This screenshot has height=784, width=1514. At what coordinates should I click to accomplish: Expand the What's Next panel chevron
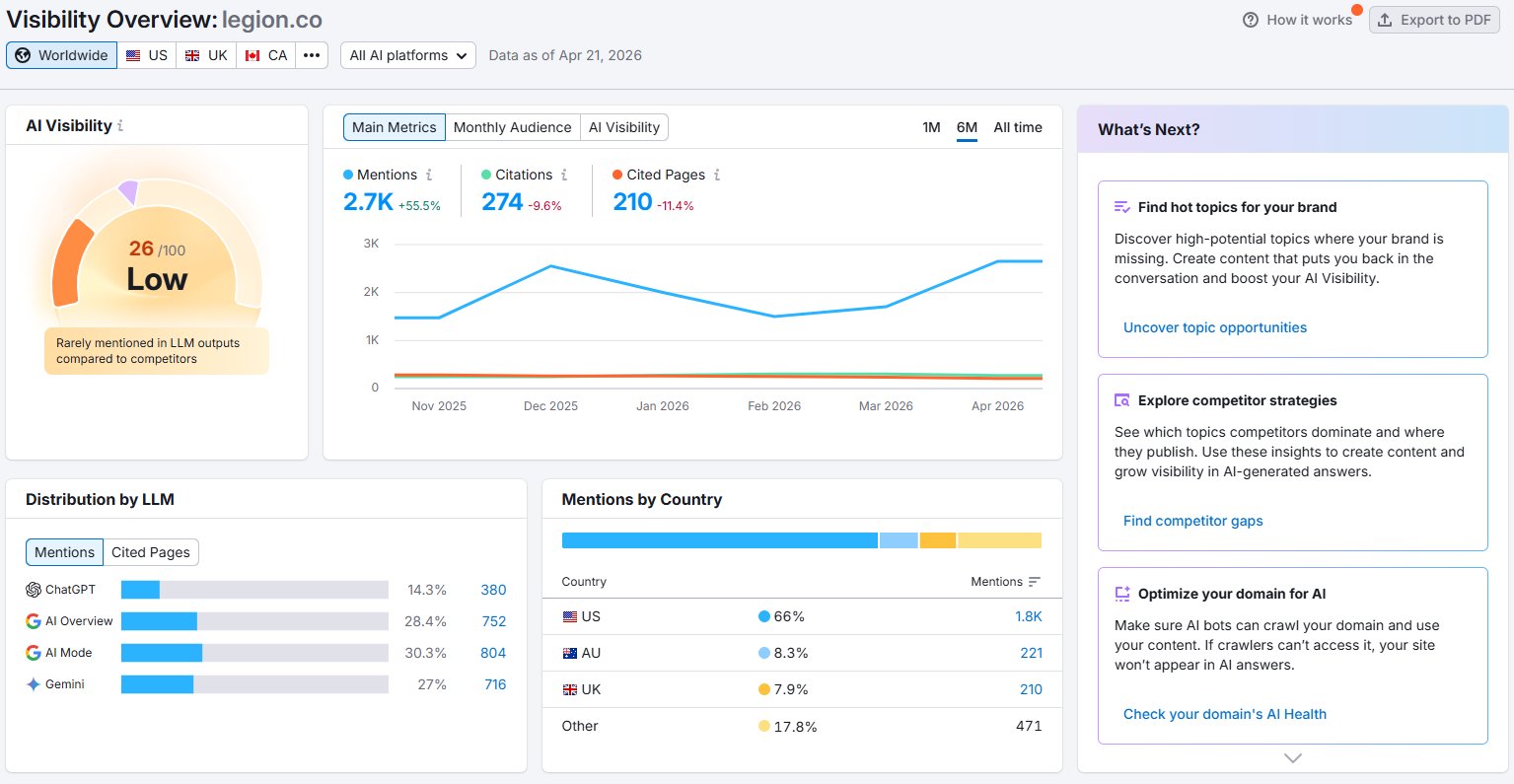1293,758
